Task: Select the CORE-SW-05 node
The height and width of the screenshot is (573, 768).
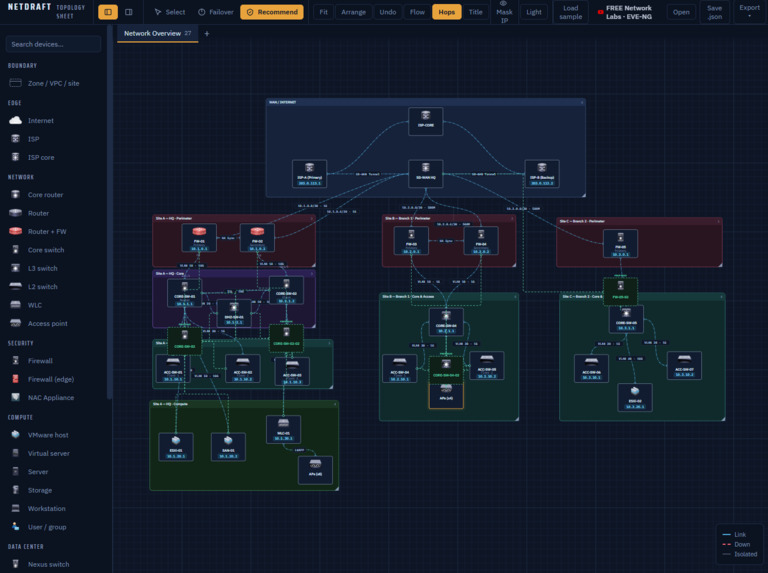Action: pos(626,319)
